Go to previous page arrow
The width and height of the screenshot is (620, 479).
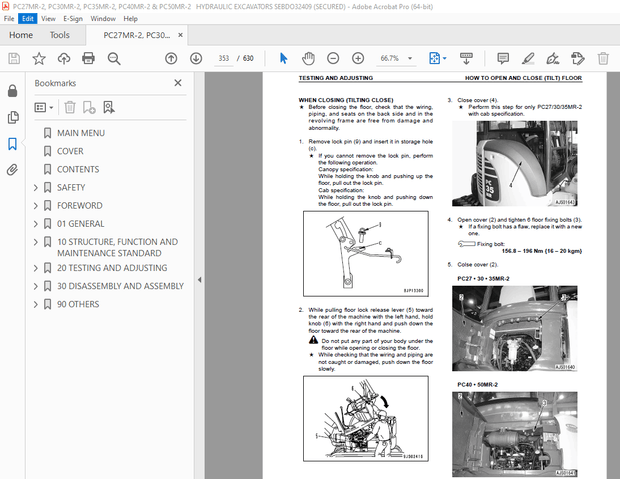tap(171, 59)
